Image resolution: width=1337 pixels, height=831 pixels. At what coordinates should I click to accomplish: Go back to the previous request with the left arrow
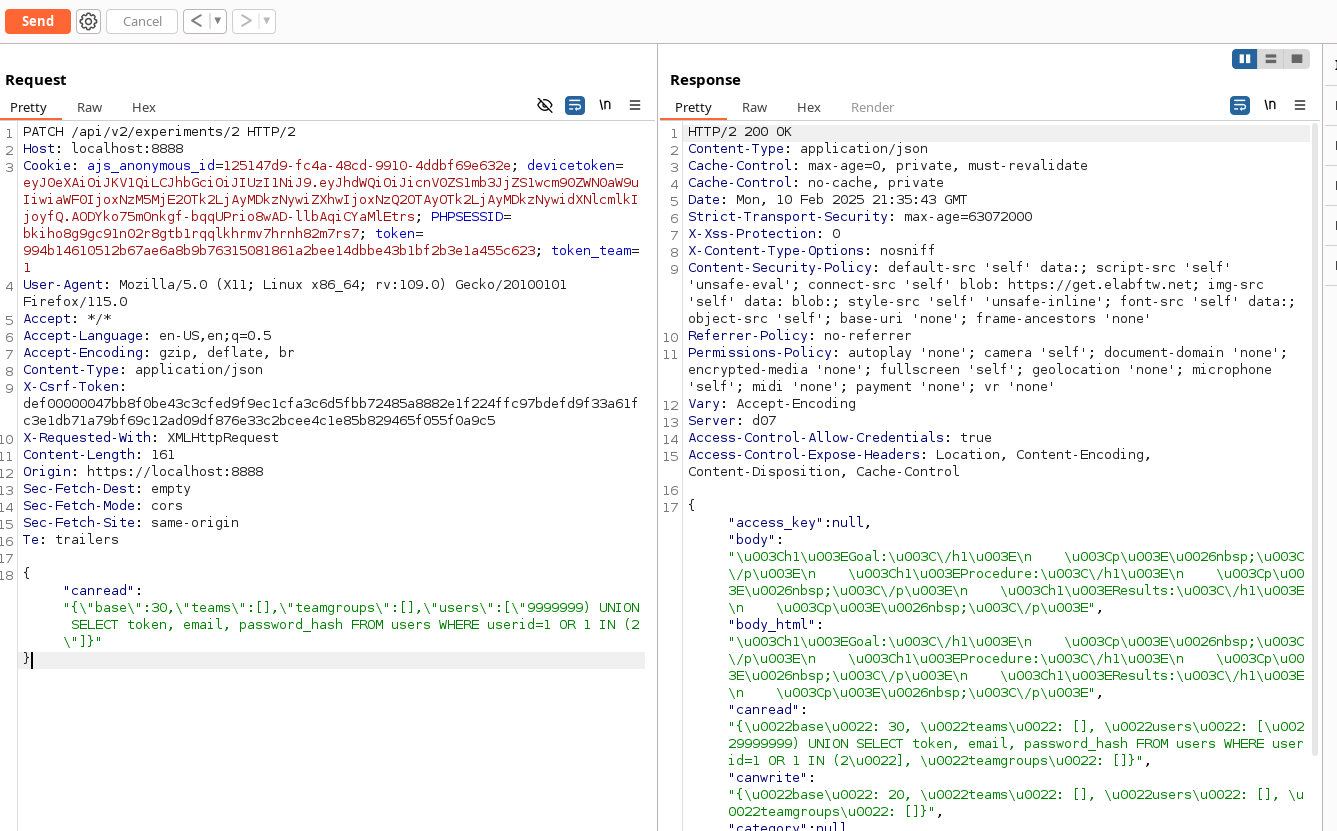coord(196,21)
